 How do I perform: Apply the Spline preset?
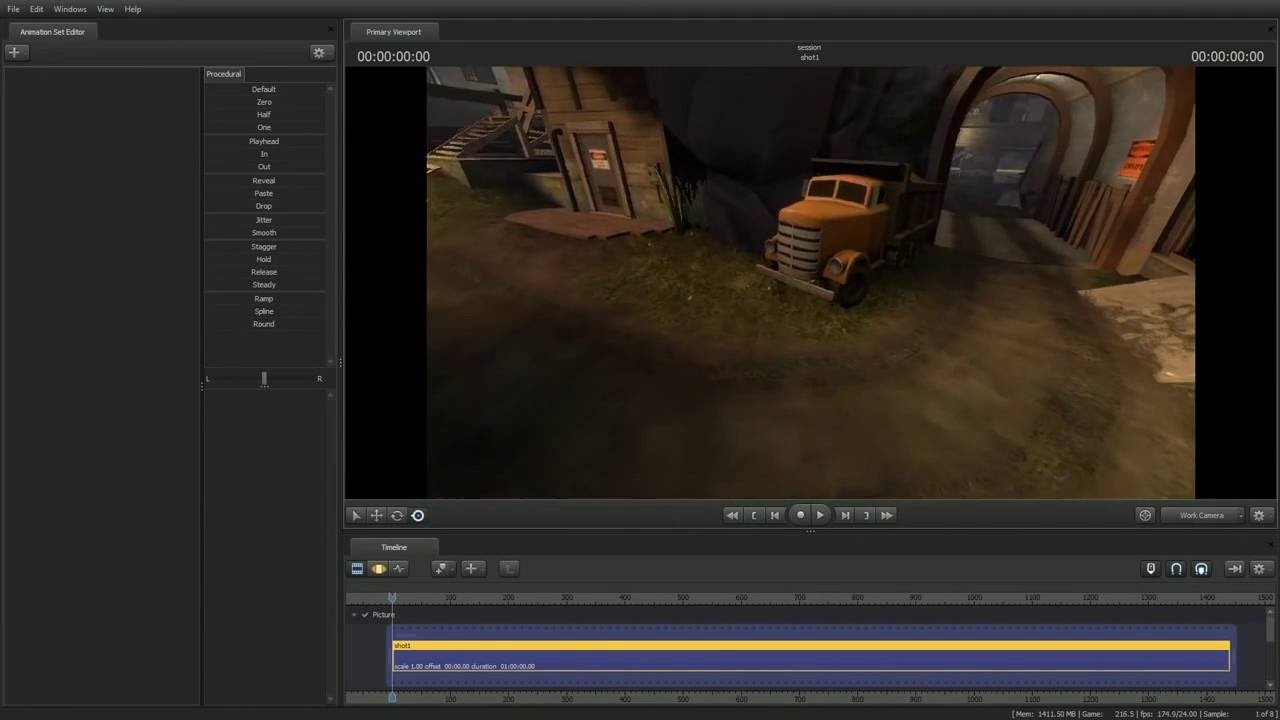[x=264, y=311]
